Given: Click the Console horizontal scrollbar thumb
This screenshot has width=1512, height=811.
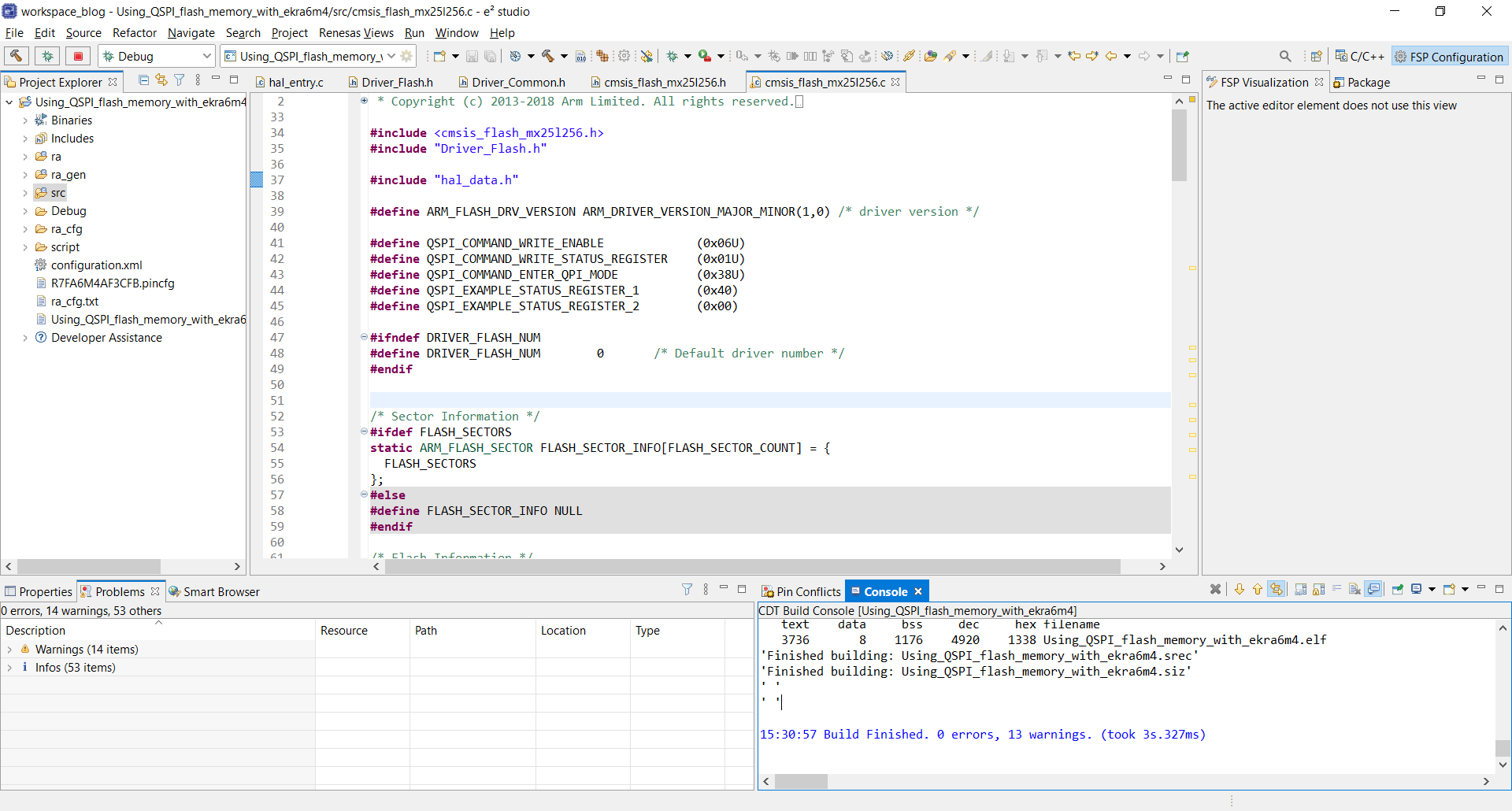Looking at the screenshot, I should pyautogui.click(x=801, y=781).
